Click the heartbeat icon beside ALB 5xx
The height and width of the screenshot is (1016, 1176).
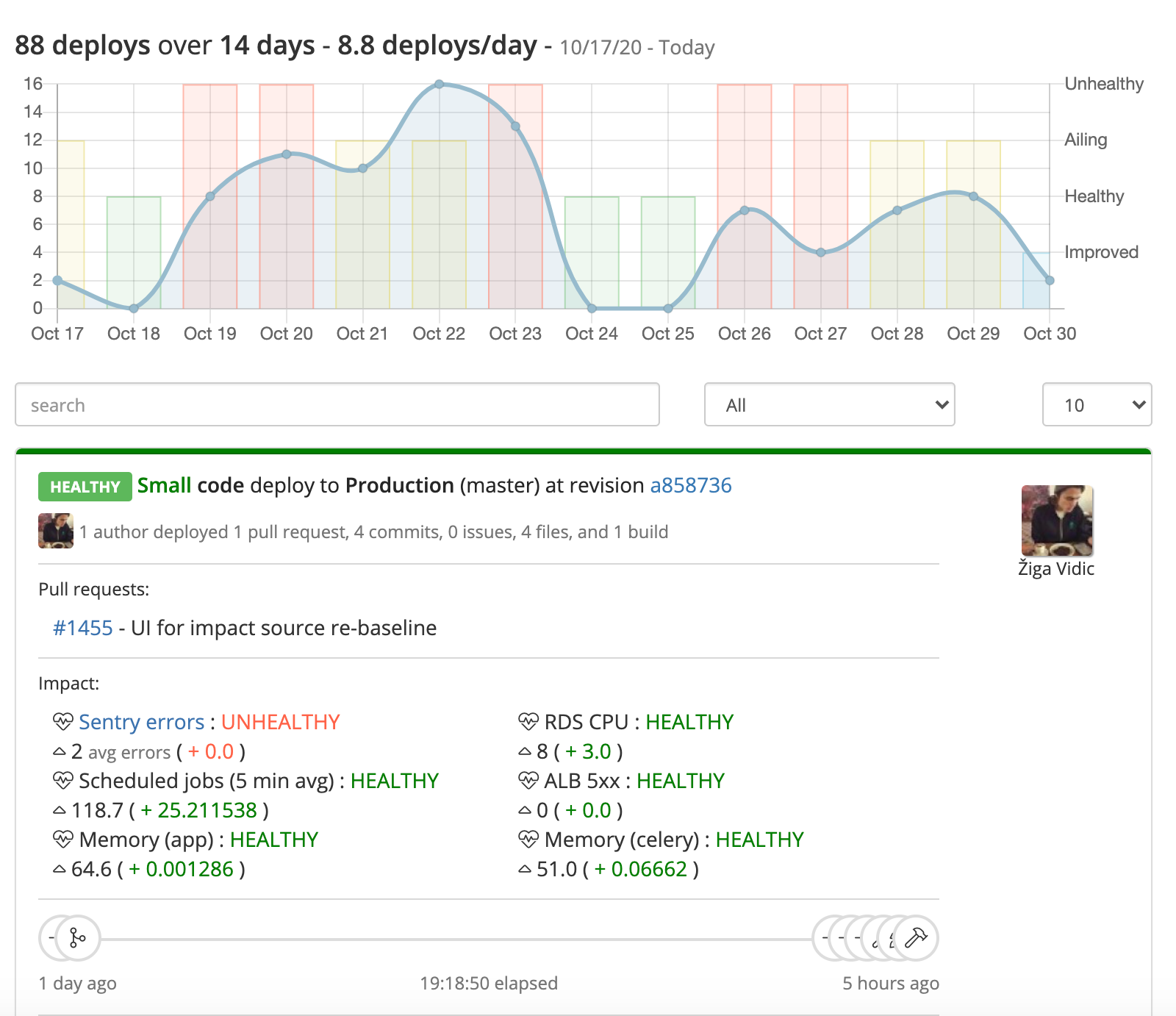pos(528,781)
